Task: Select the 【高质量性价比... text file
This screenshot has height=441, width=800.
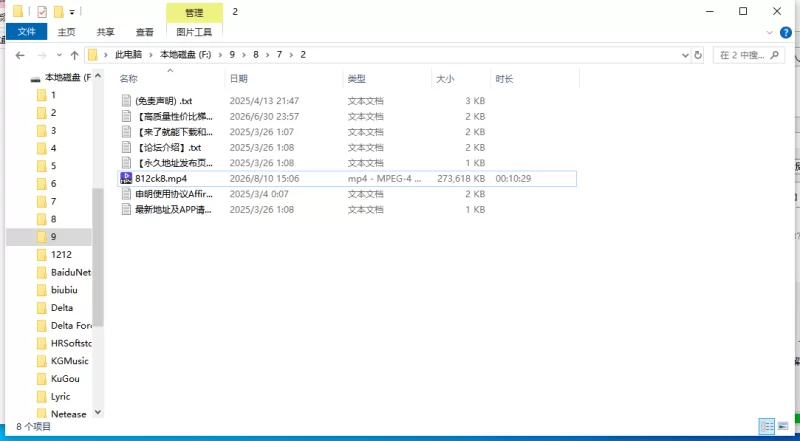Action: tap(173, 116)
